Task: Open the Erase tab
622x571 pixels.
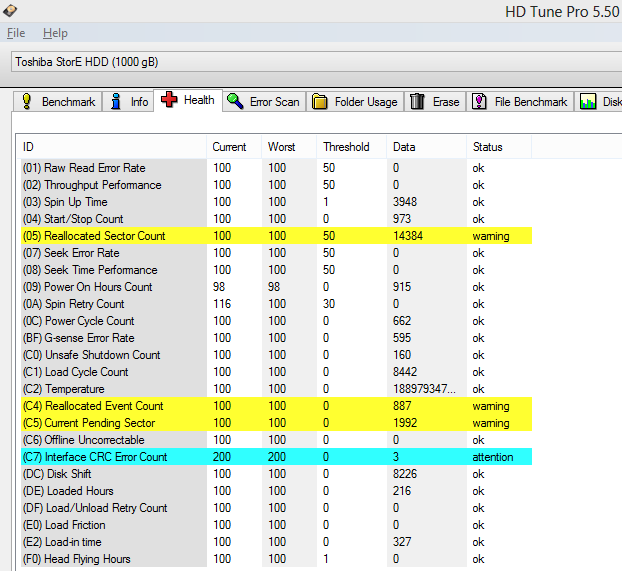Action: point(435,102)
